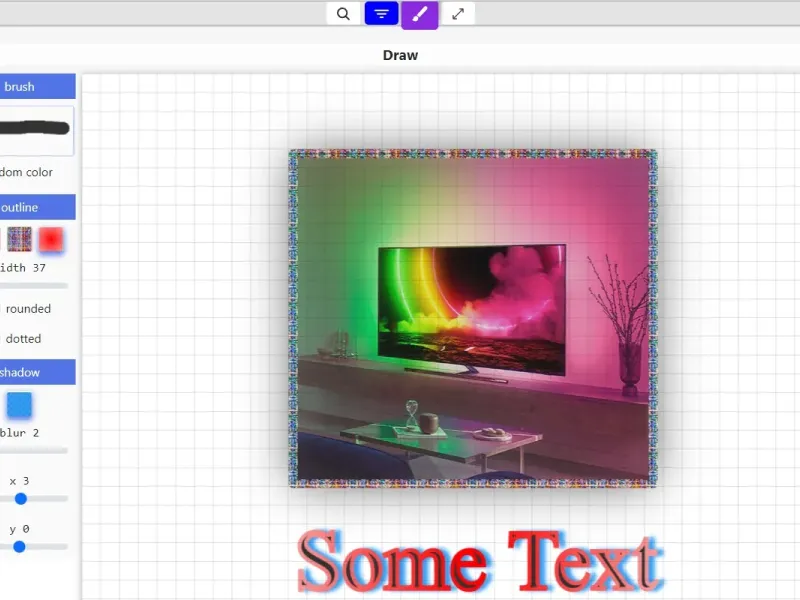Collapse the shadow section header

tap(38, 372)
